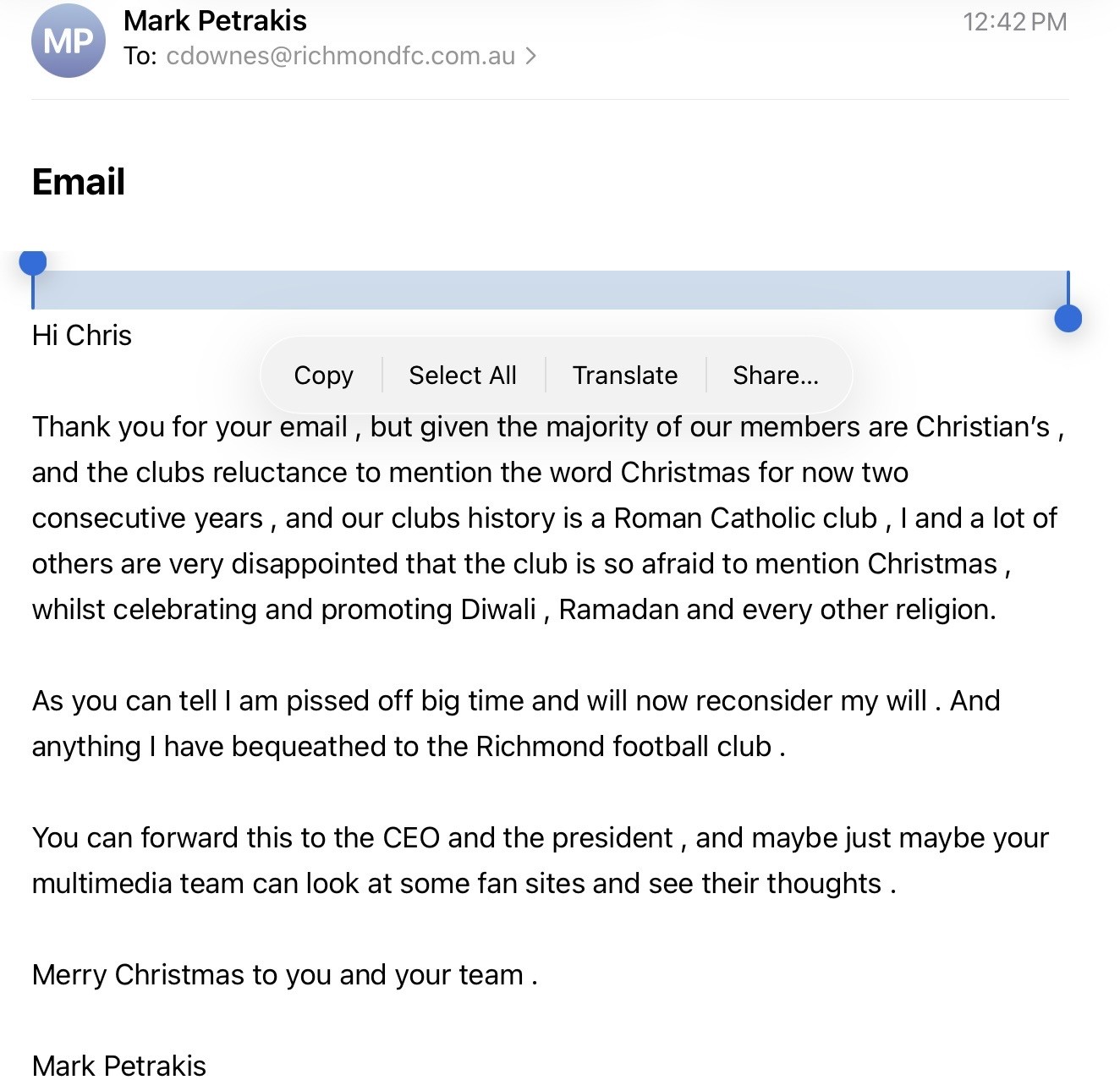1120x1080 pixels.
Task: Tap the MP sender avatar
Action: [x=68, y=41]
